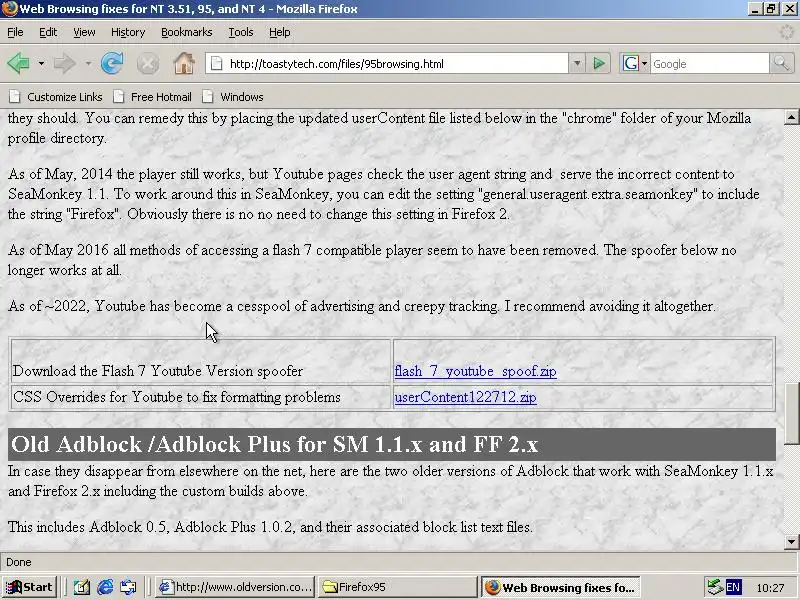Screen dimensions: 800x600
Task: Click the Stop loading button
Action: coord(147,64)
